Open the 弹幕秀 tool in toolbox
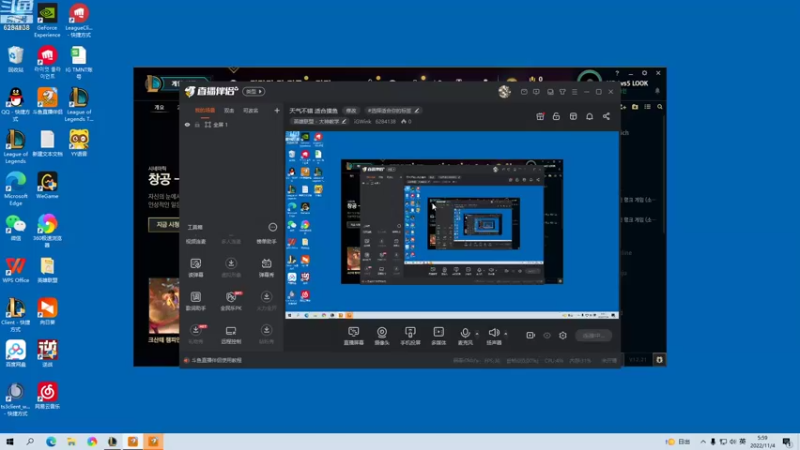800x450 pixels. pyautogui.click(x=266, y=267)
